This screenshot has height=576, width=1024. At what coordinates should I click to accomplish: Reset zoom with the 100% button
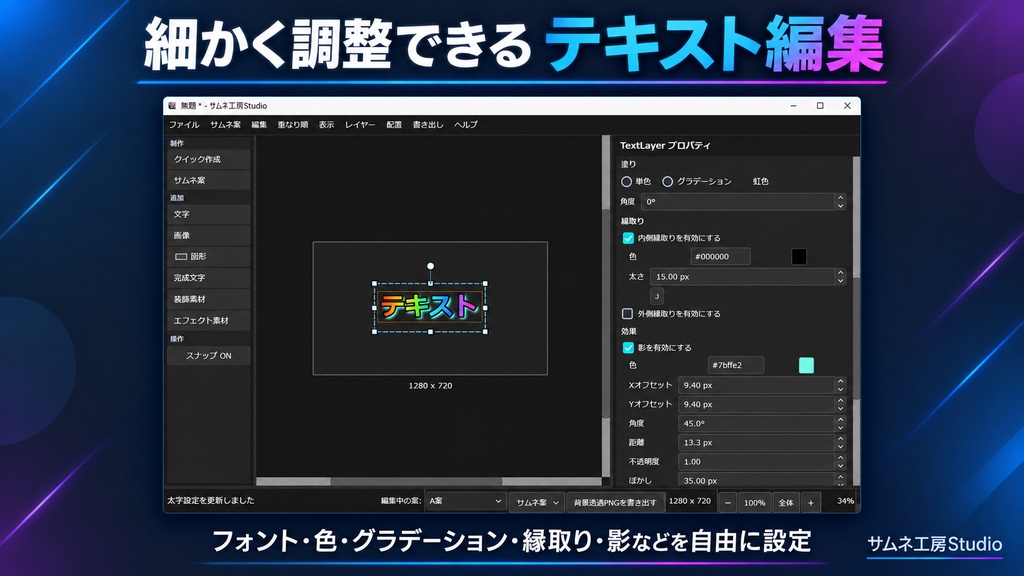754,502
